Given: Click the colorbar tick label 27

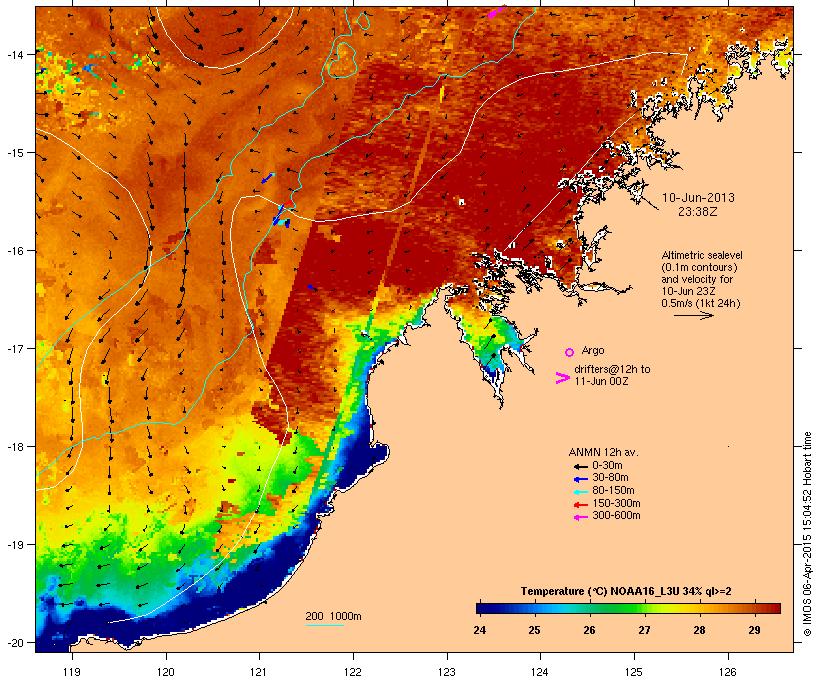Looking at the screenshot, I should [x=644, y=630].
